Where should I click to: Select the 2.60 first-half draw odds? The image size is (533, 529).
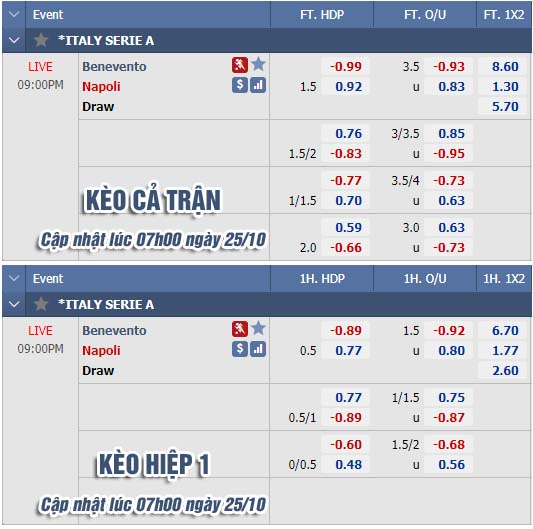tap(505, 371)
